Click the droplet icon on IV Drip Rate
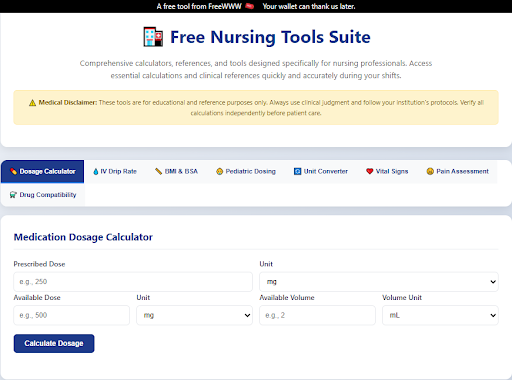 coord(96,171)
